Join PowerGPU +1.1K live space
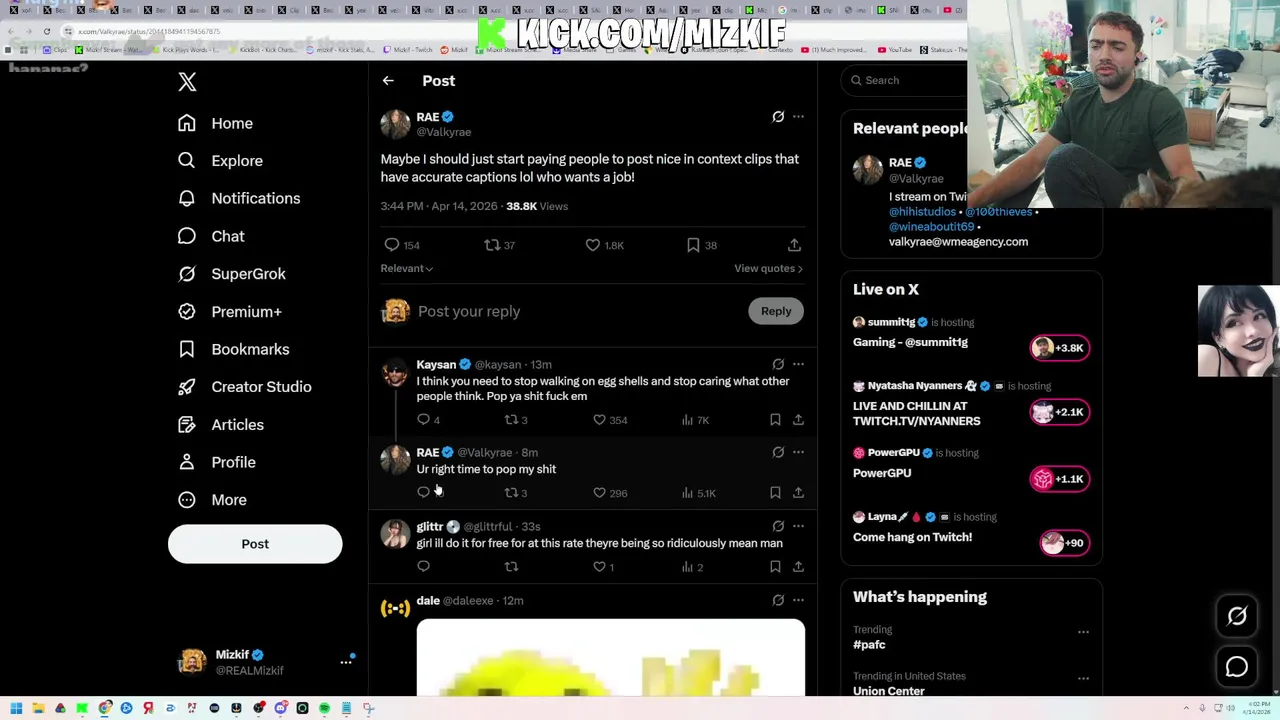Screen dimensions: 1280x720 (1059, 479)
